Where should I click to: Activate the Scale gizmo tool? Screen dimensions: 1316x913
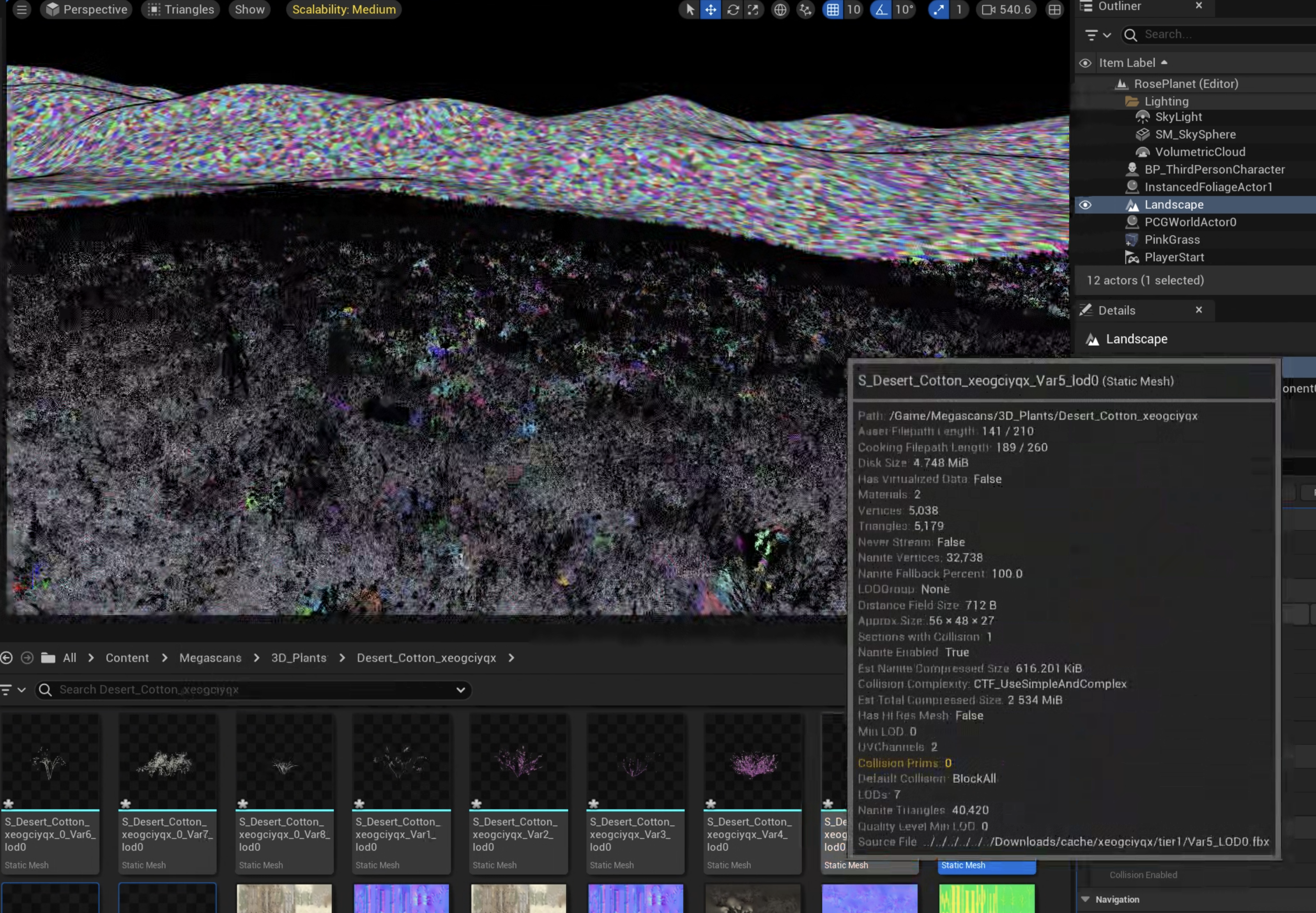(753, 10)
